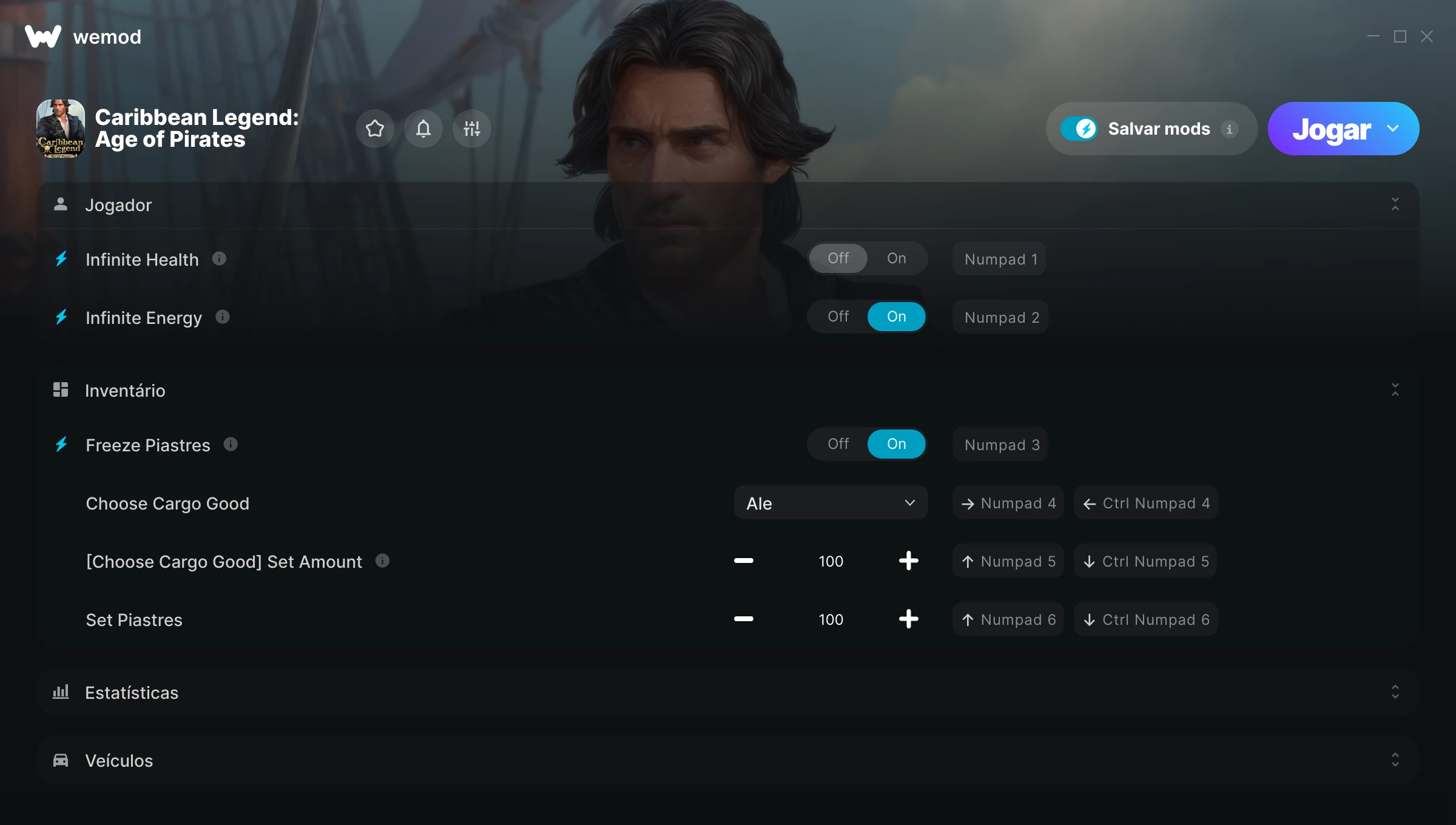Screen dimensions: 1456x825
Task: Click the info icon beside Infinite Energy
Action: [x=223, y=317]
